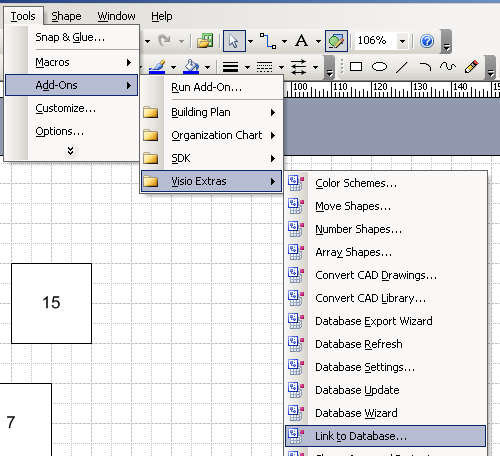Screen dimensions: 500x456
Task: Select the Freeform drawing tool
Action: point(448,67)
